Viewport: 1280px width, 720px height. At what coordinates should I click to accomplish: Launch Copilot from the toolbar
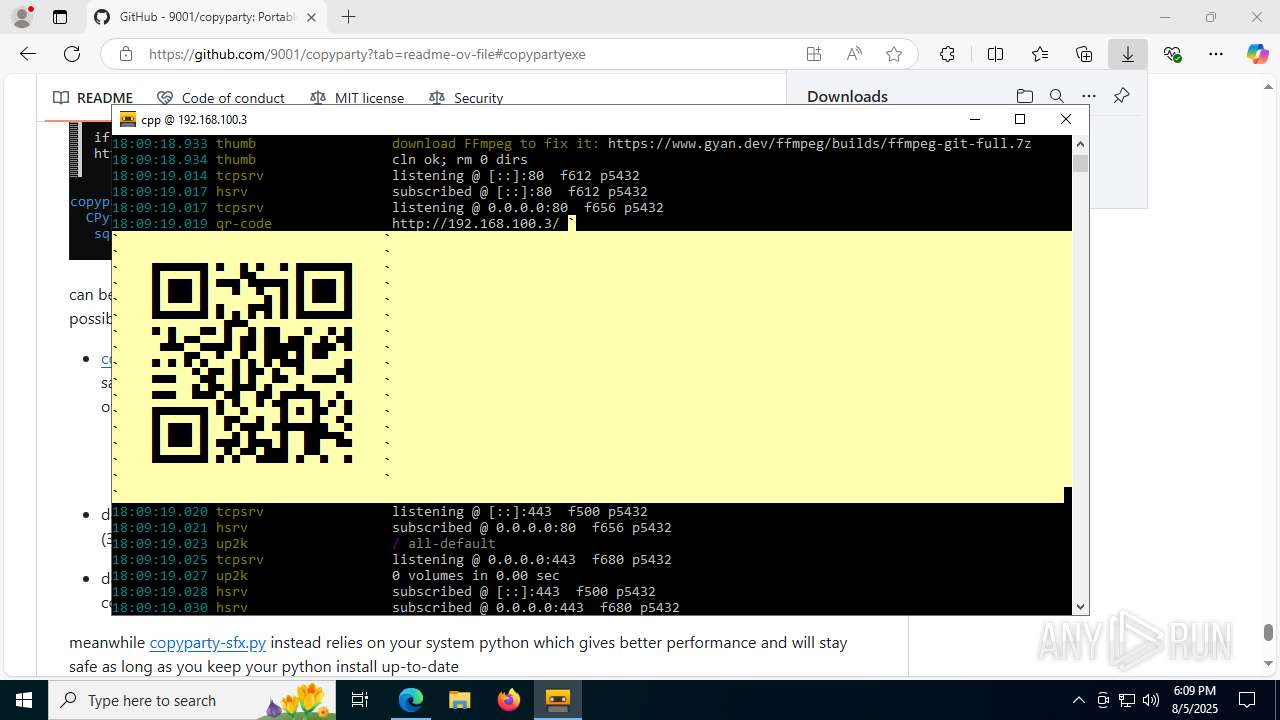pos(1257,54)
